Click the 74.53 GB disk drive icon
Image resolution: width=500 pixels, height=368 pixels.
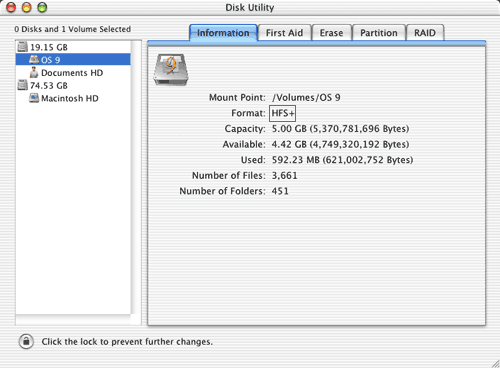coord(23,85)
